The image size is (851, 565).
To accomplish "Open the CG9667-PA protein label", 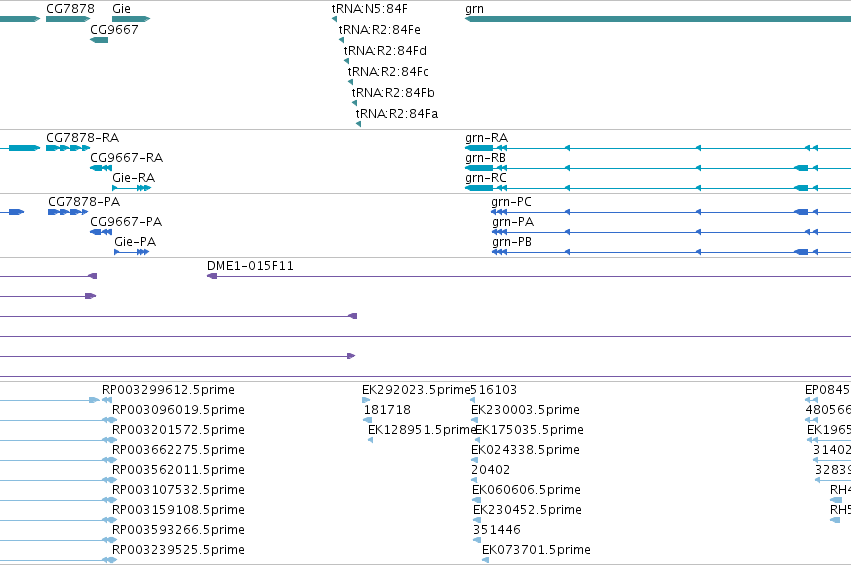I will pos(126,221).
